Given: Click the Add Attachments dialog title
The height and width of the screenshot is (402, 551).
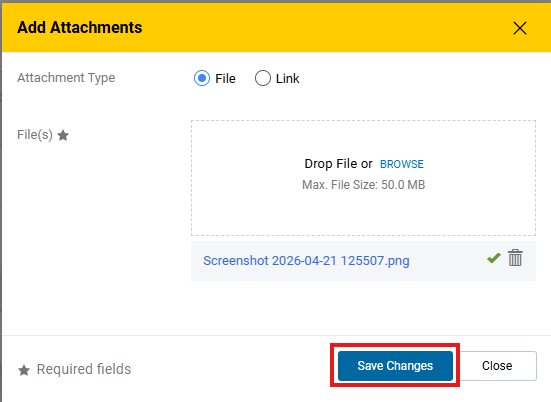Looking at the screenshot, I should pyautogui.click(x=80, y=27).
